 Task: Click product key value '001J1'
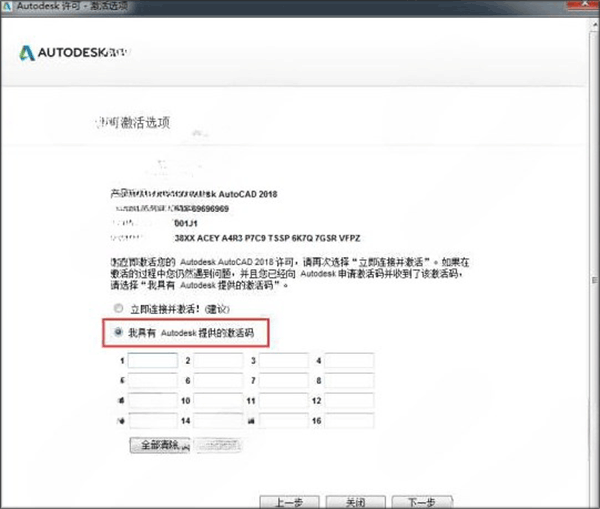(x=186, y=223)
